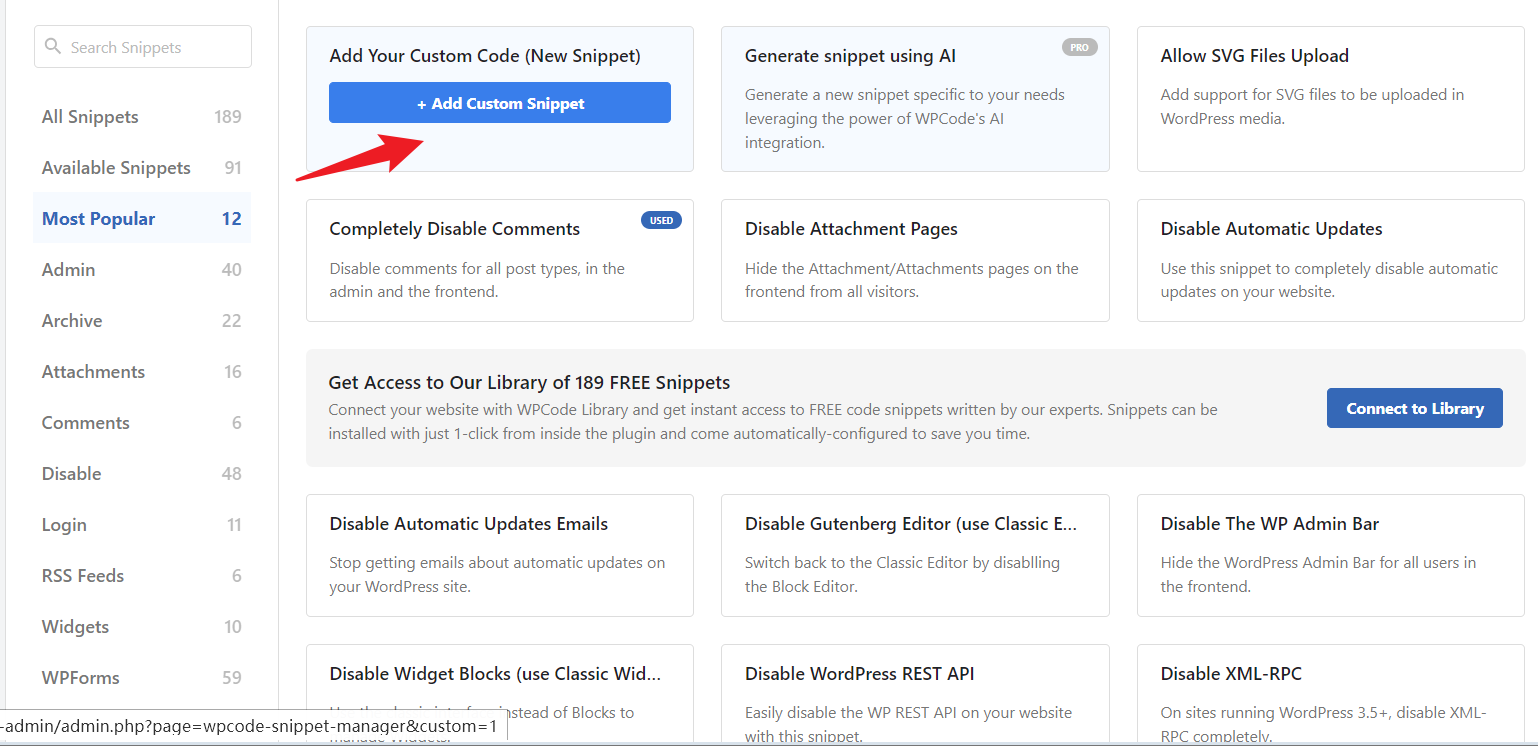Open the Generate snippet using AI card
1538x746 pixels.
pos(915,99)
